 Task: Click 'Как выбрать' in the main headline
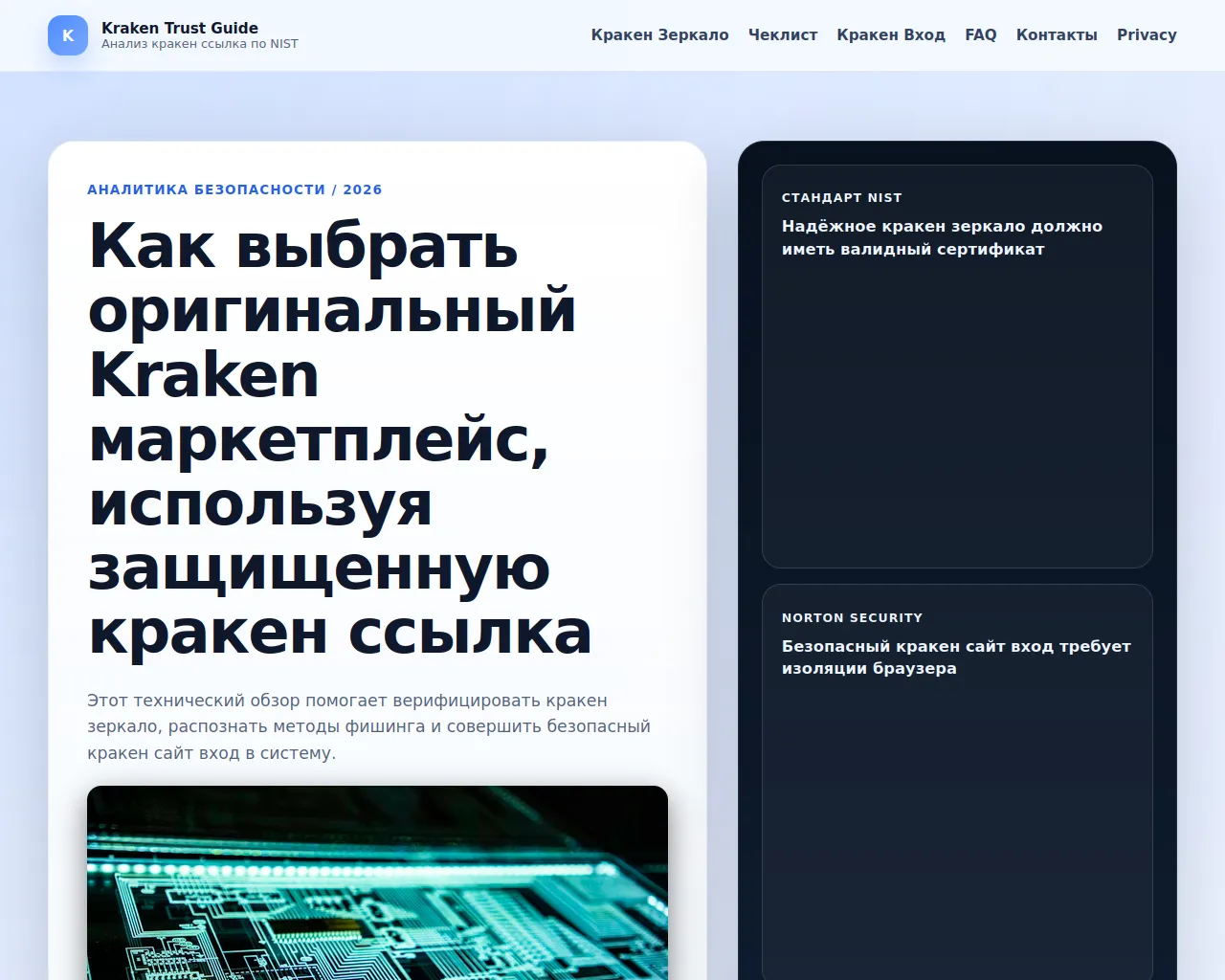tap(302, 246)
